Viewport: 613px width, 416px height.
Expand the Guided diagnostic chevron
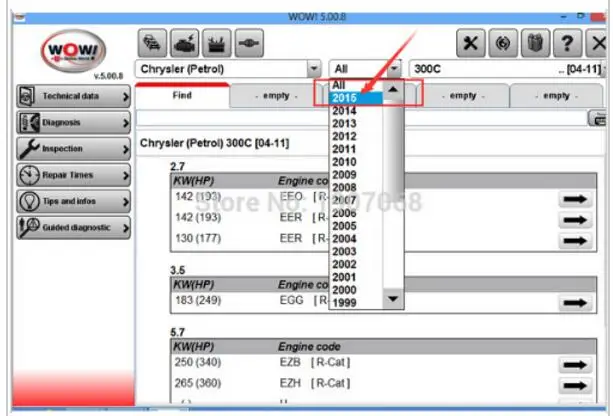[125, 228]
